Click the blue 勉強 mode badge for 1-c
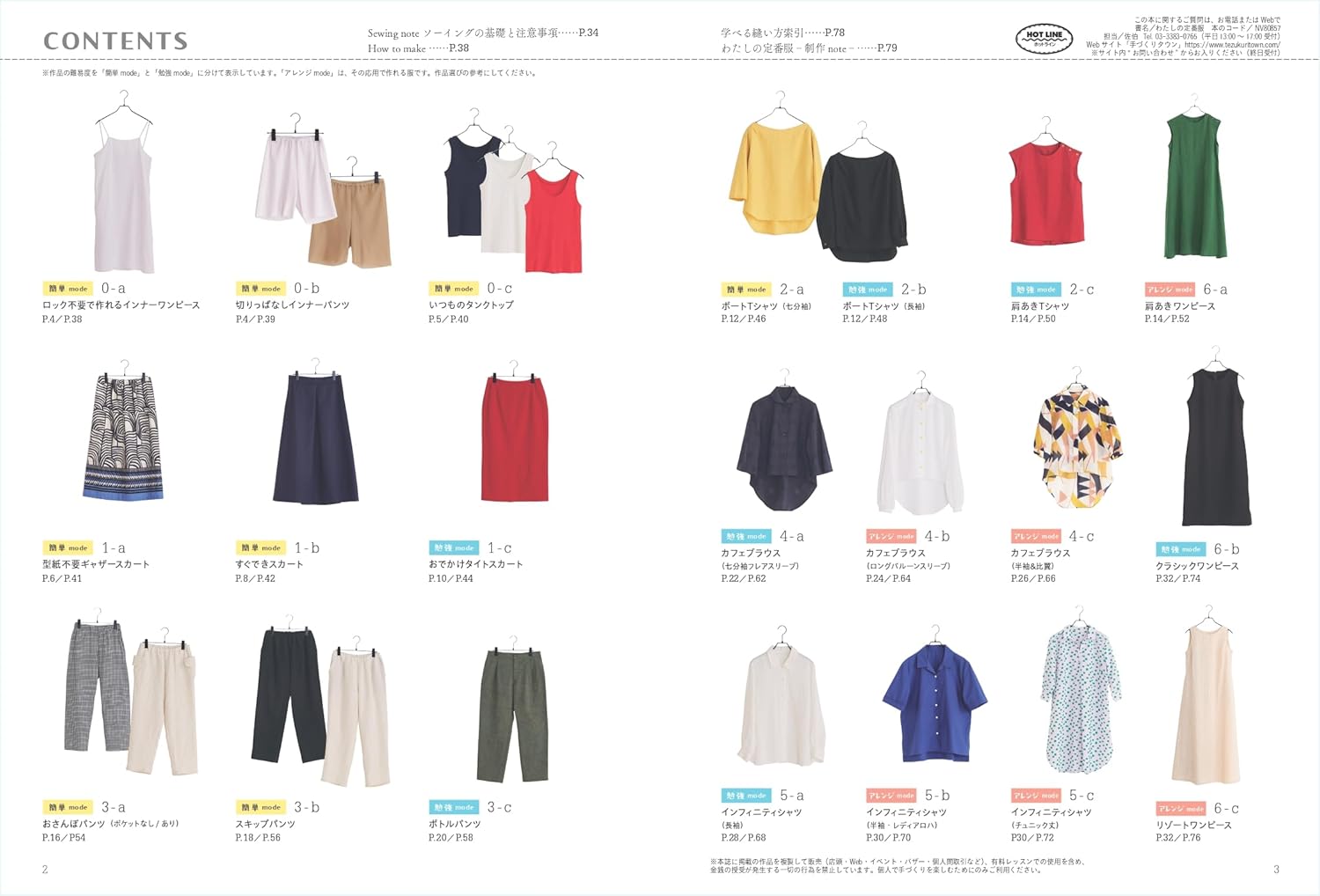This screenshot has height=896, width=1320. pos(454,548)
